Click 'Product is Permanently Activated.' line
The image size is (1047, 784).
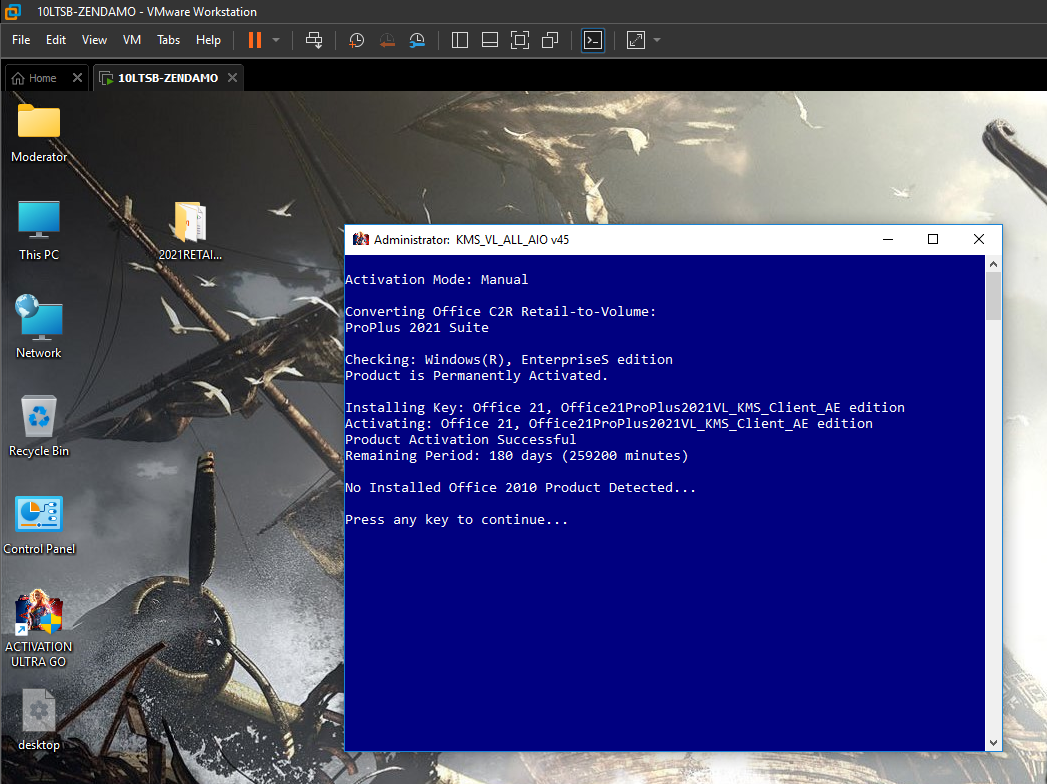(x=476, y=375)
